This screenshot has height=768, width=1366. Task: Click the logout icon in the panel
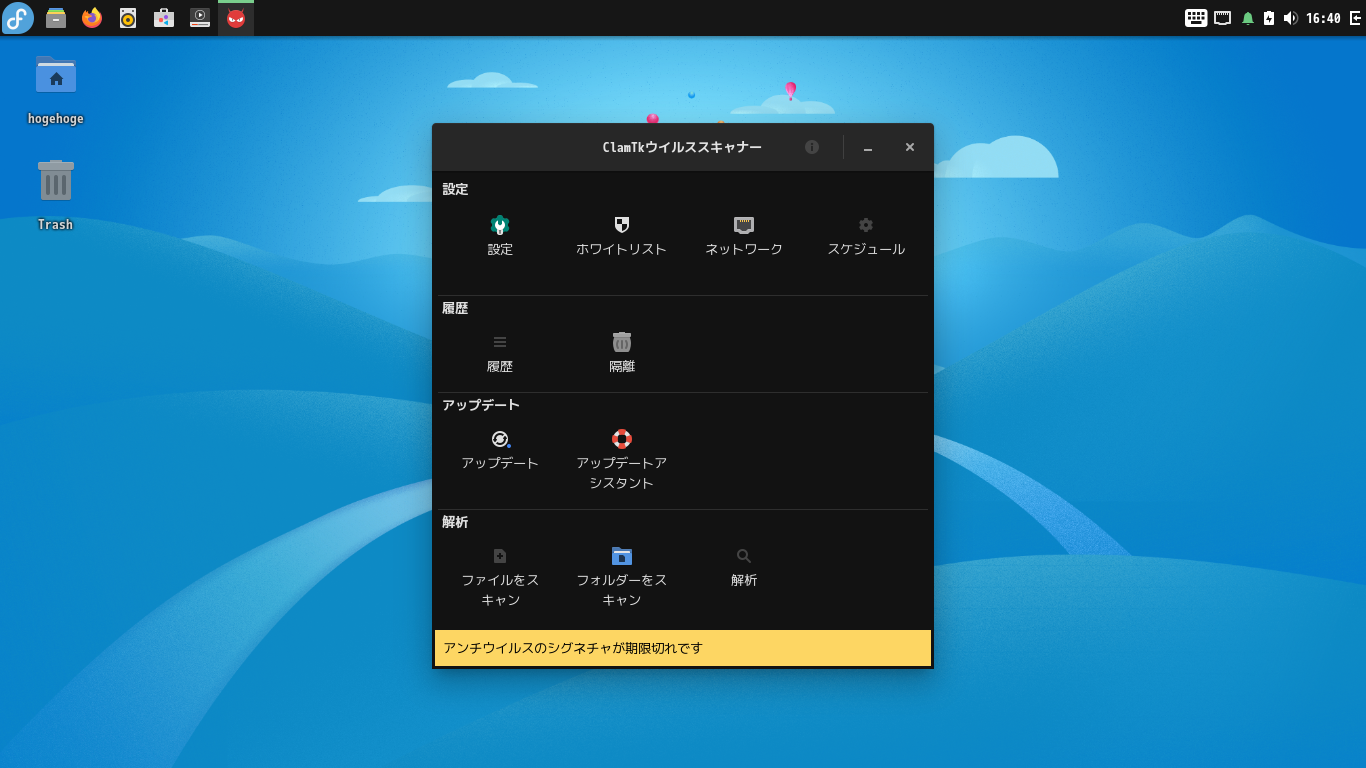(1355, 18)
